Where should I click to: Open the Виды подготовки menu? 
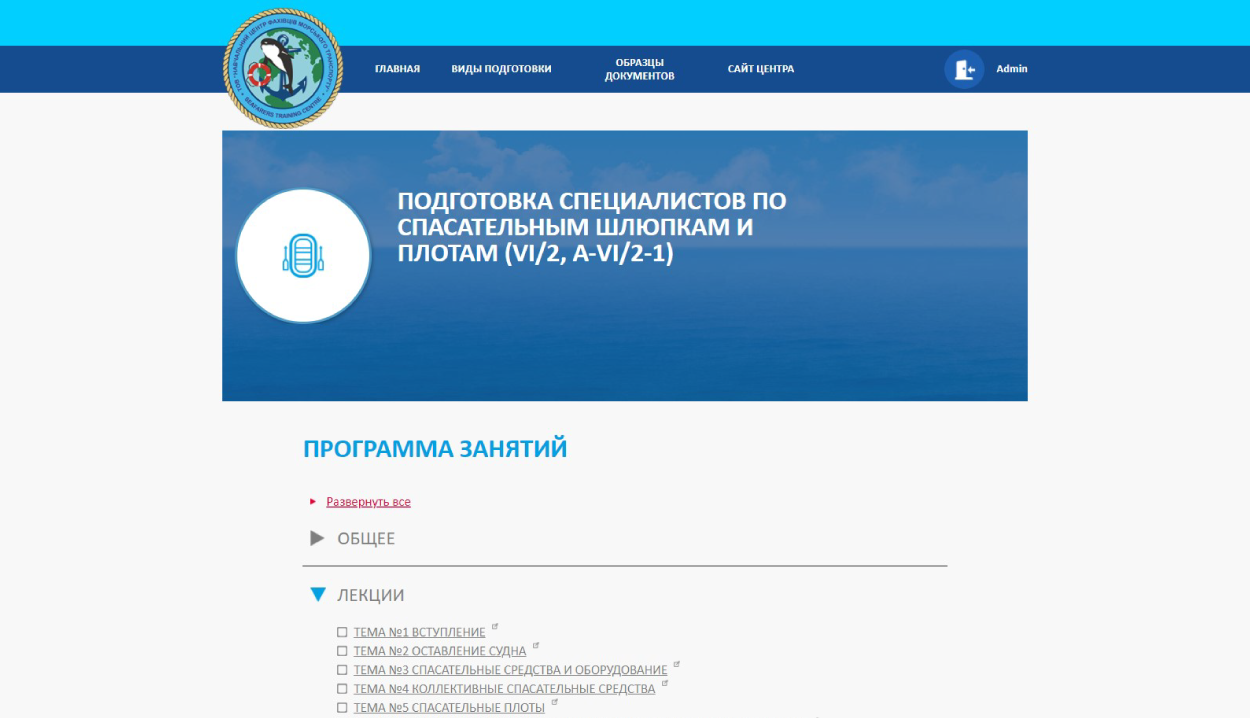pyautogui.click(x=501, y=69)
